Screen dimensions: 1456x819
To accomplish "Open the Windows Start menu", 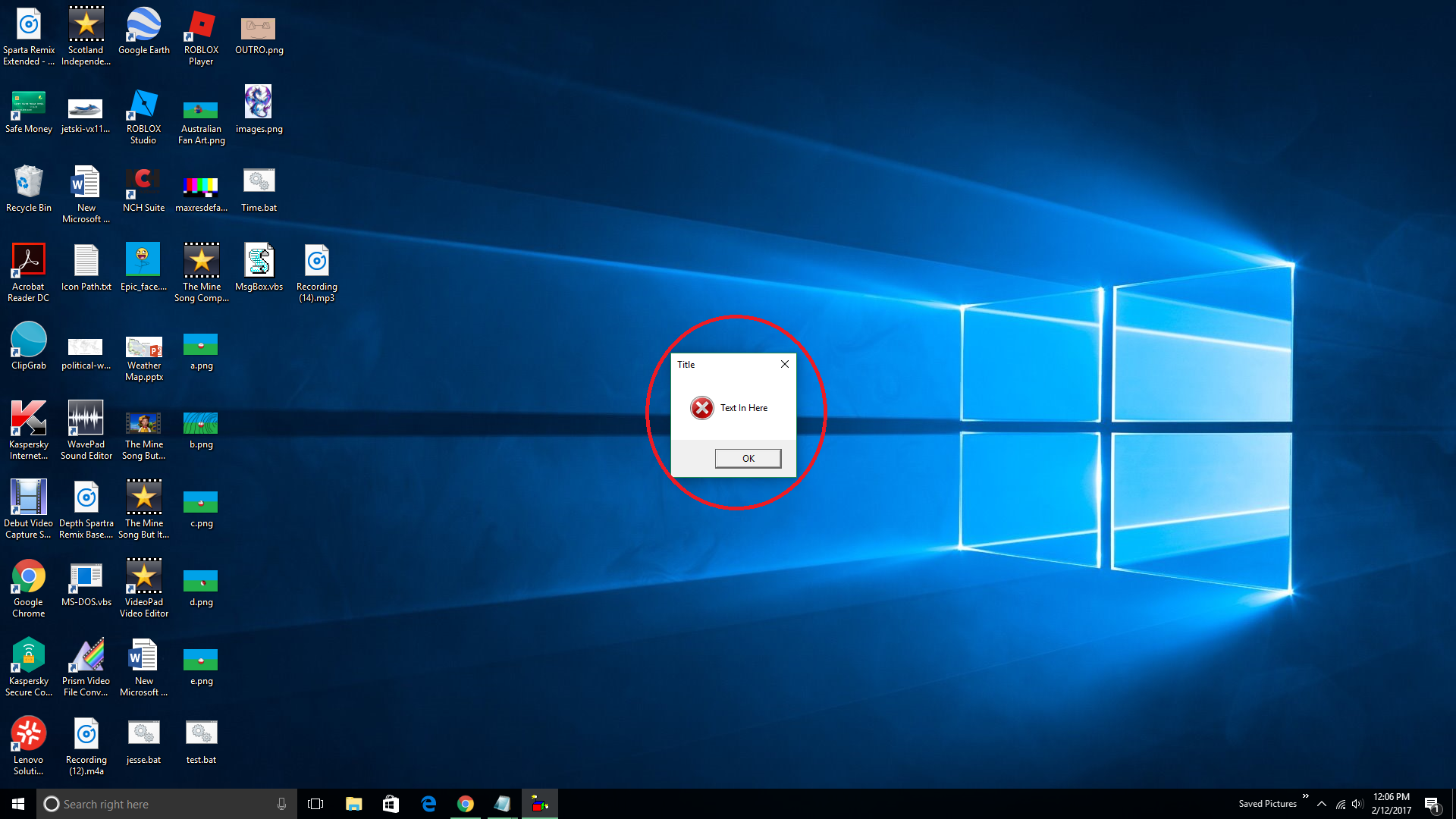I will pyautogui.click(x=18, y=804).
